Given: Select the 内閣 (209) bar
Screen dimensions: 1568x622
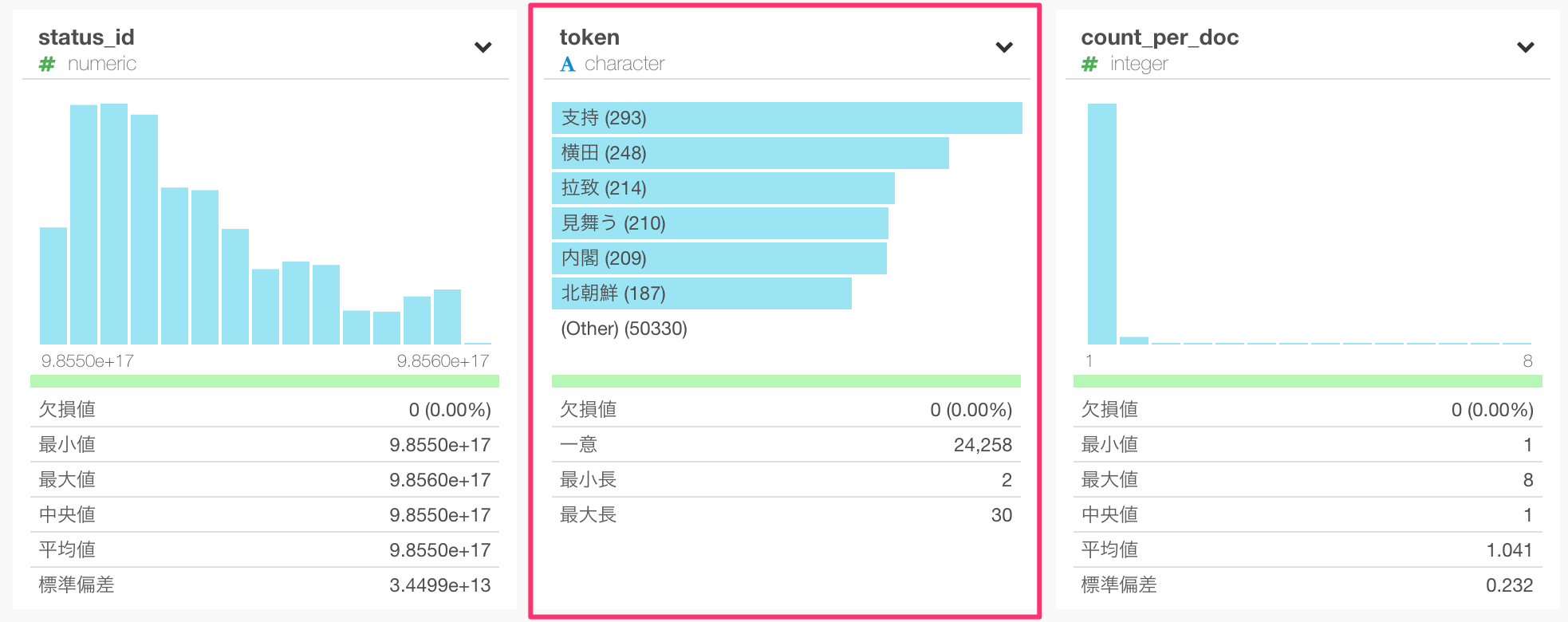Looking at the screenshot, I should tap(719, 258).
